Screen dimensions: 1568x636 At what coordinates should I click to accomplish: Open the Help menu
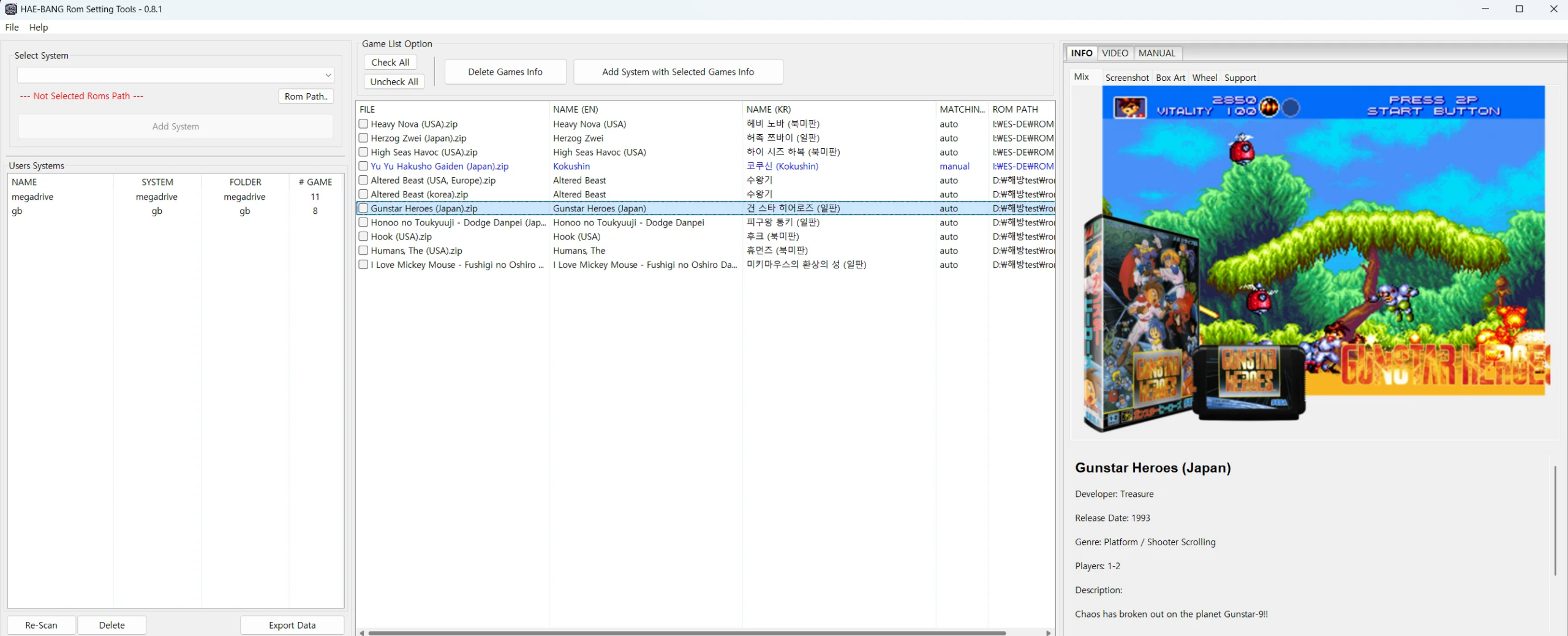(38, 27)
